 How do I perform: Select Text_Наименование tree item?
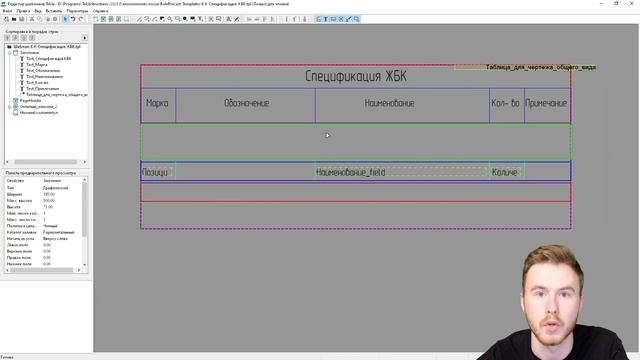pyautogui.click(x=44, y=76)
